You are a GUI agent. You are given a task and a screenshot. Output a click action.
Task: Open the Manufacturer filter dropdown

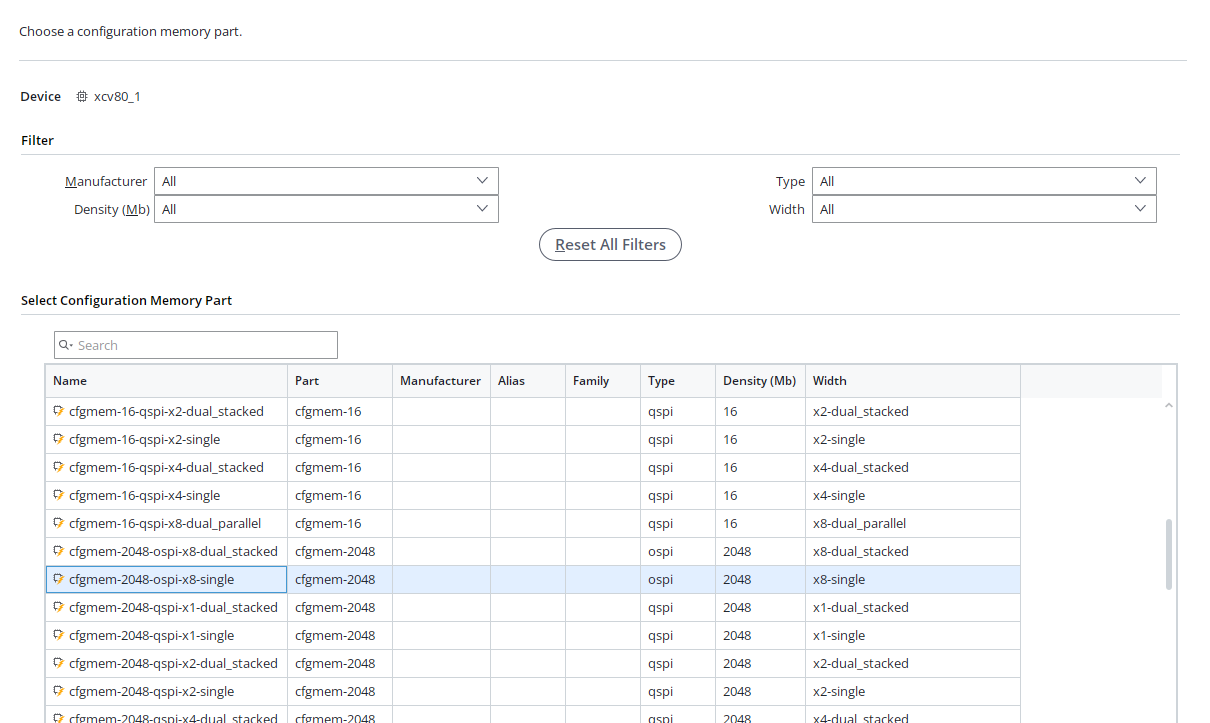tap(326, 181)
